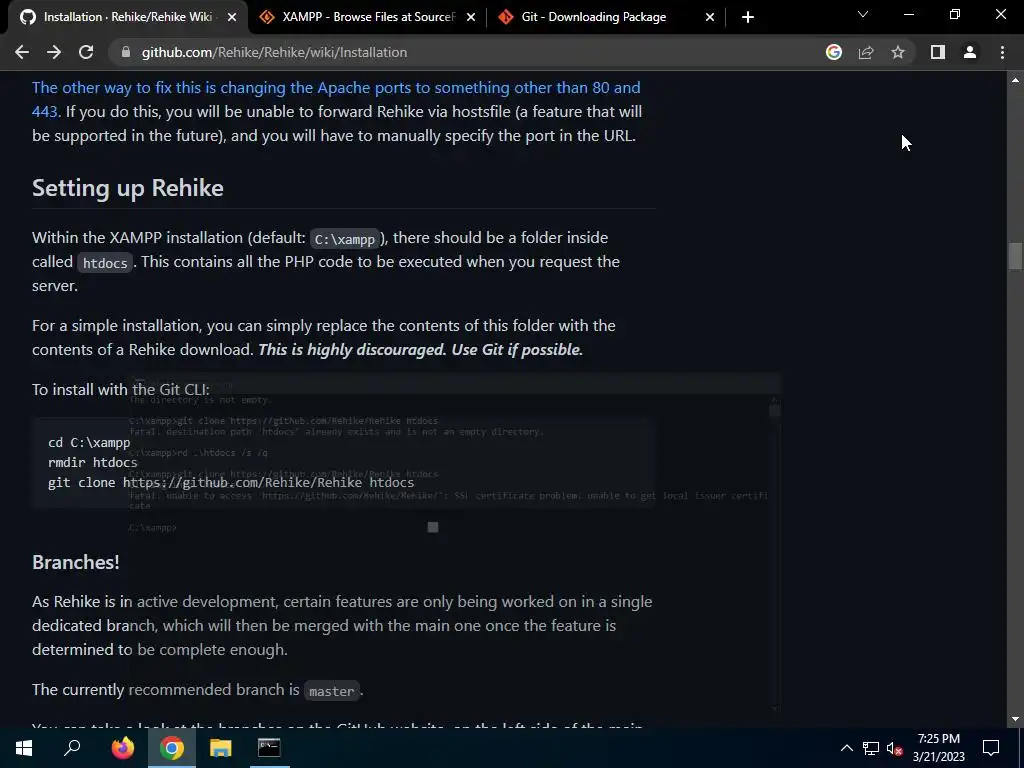Open the Chrome profile menu
The width and height of the screenshot is (1024, 768).
[970, 52]
